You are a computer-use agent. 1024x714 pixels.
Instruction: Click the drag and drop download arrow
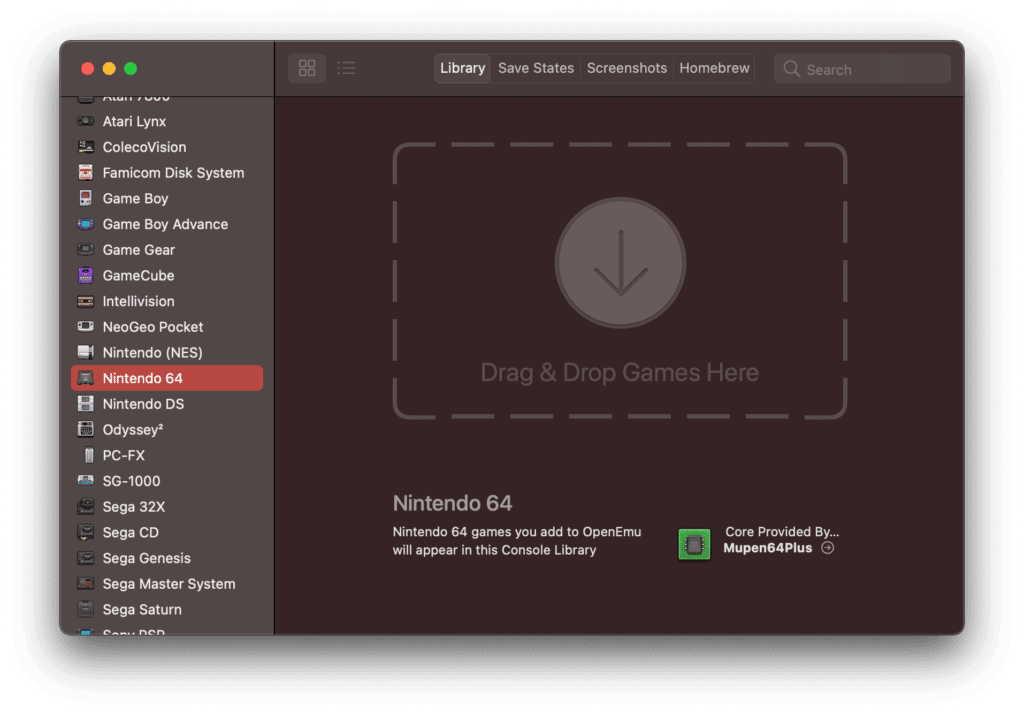point(620,263)
